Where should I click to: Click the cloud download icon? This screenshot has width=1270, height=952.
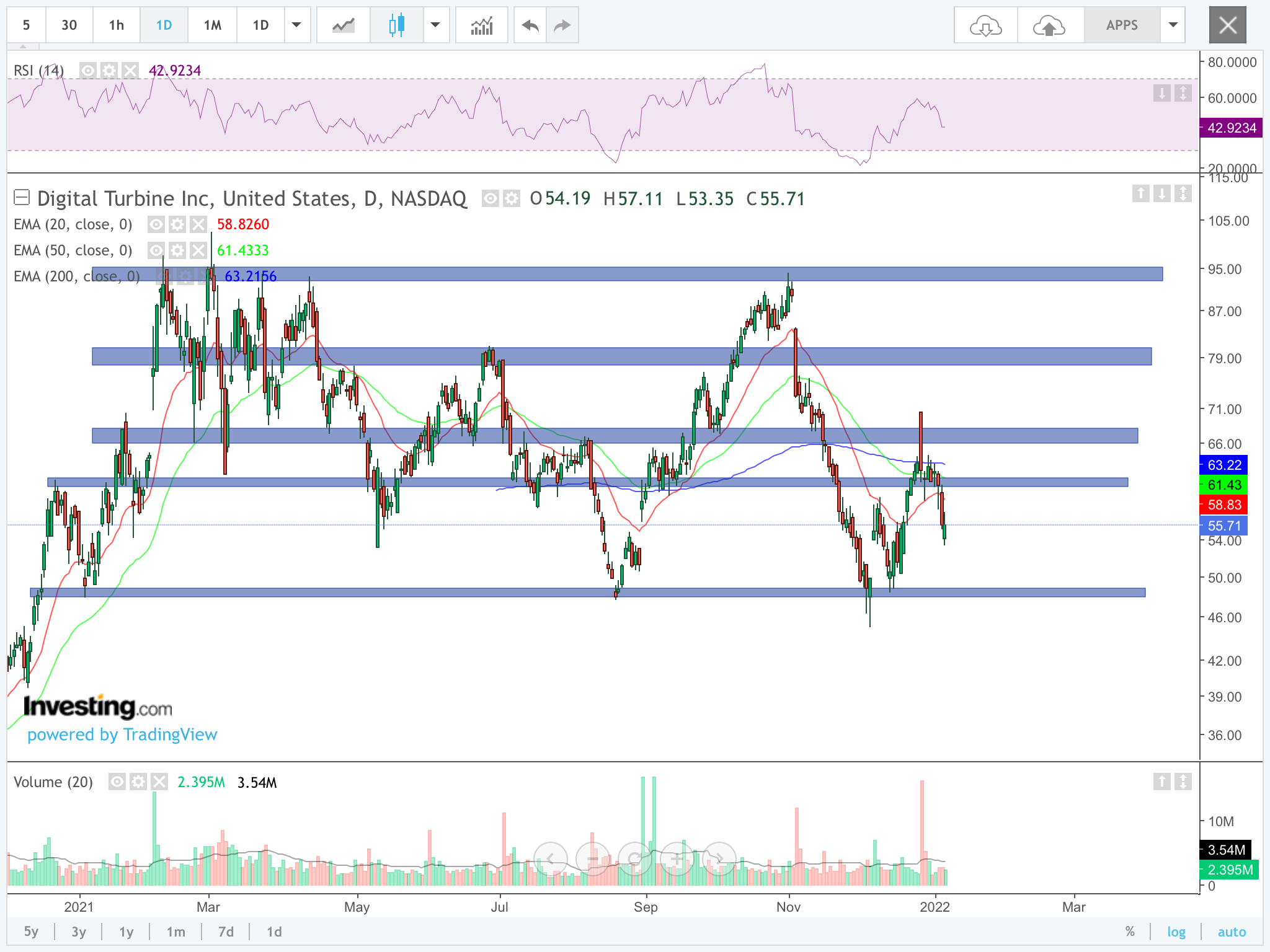[x=985, y=25]
